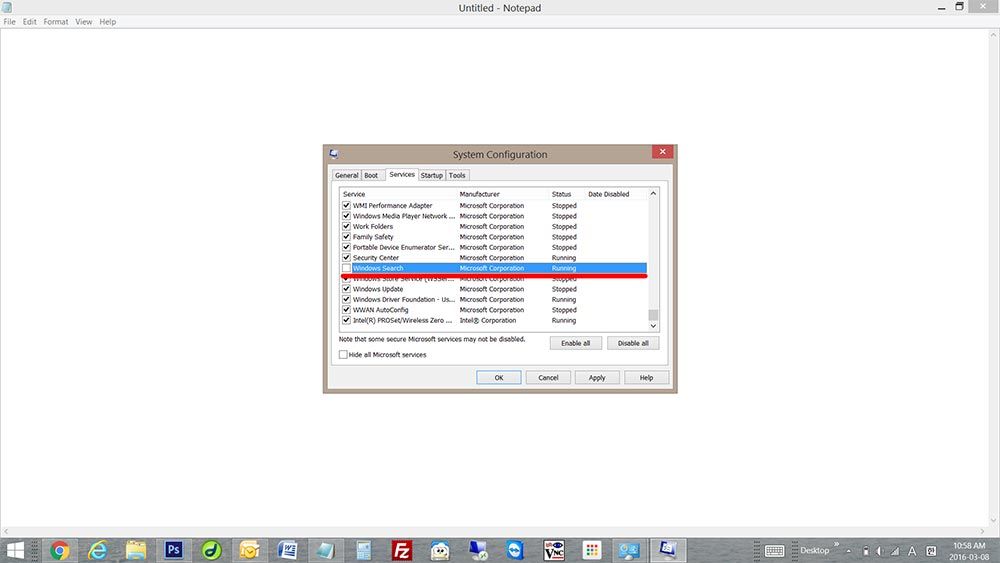
Task: Click the Disable all button
Action: tap(633, 343)
